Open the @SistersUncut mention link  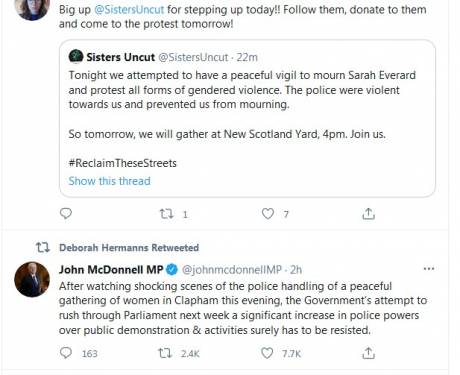pos(129,10)
